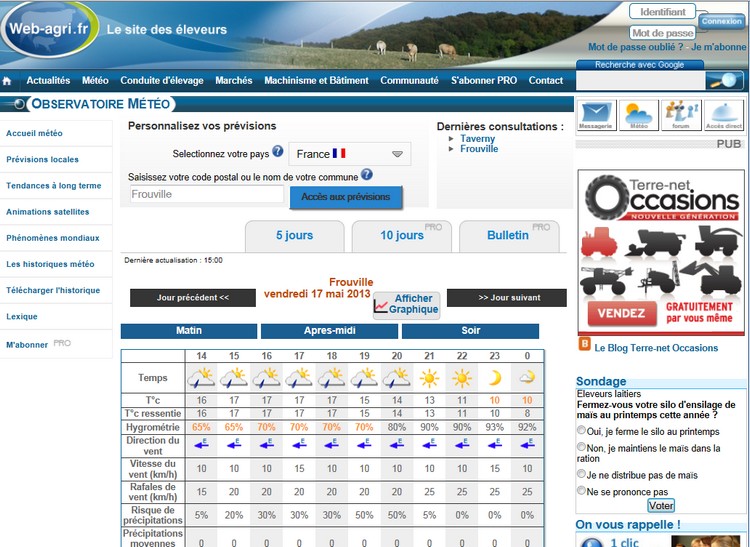The width and height of the screenshot is (750, 547).
Task: Click cloudy-moon weather icon for hour 0
Action: [527, 378]
